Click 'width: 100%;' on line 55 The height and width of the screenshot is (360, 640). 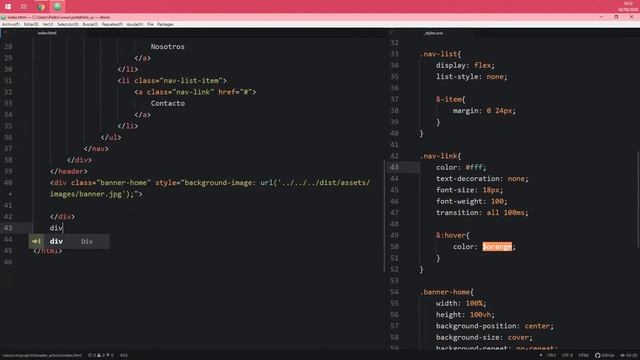point(461,303)
